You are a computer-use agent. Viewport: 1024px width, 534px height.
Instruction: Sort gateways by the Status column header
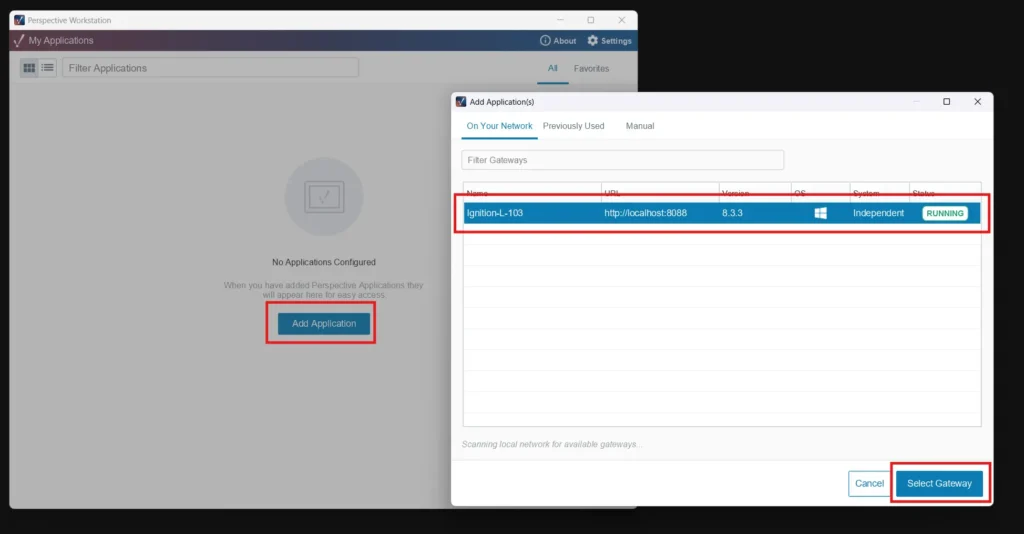tap(945, 193)
